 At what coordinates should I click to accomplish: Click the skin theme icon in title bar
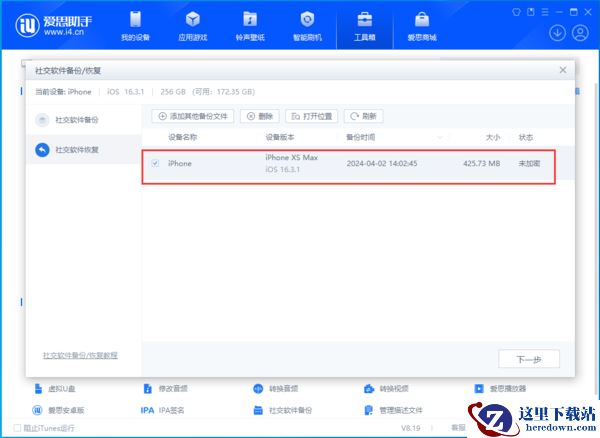click(516, 12)
